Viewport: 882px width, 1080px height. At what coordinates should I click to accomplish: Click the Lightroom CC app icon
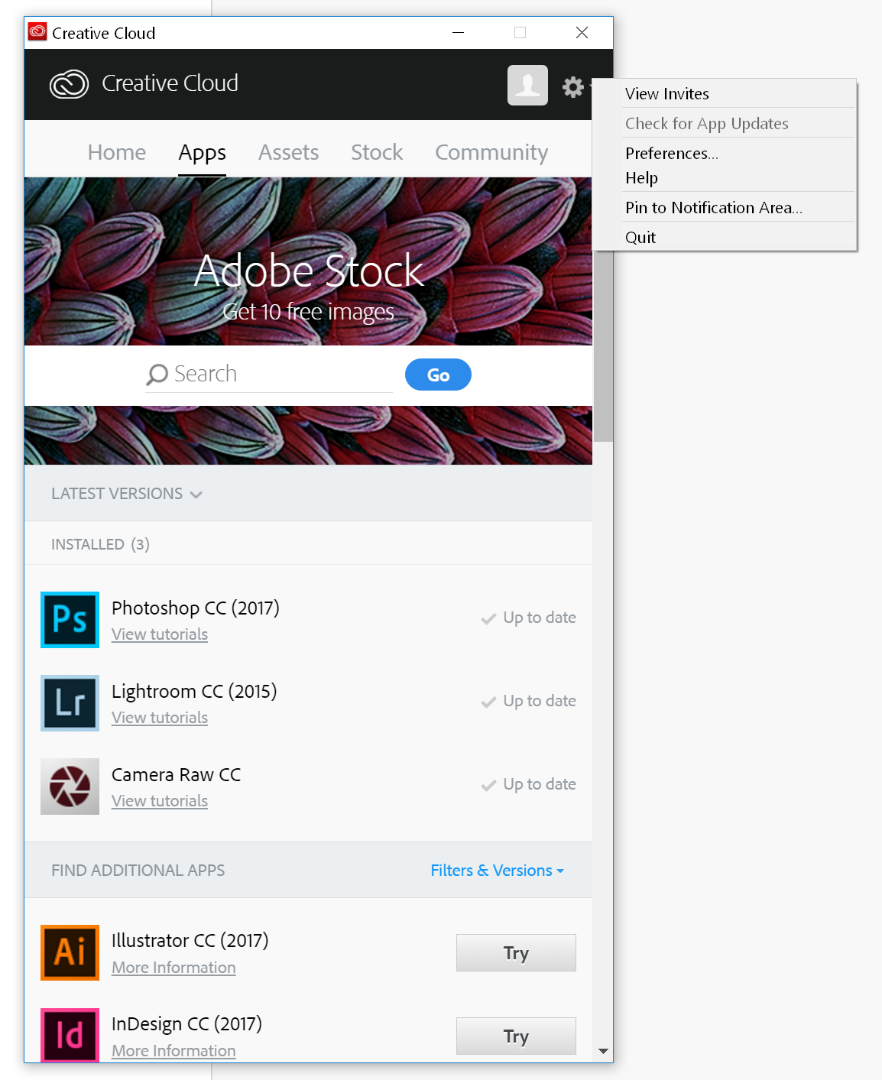70,703
